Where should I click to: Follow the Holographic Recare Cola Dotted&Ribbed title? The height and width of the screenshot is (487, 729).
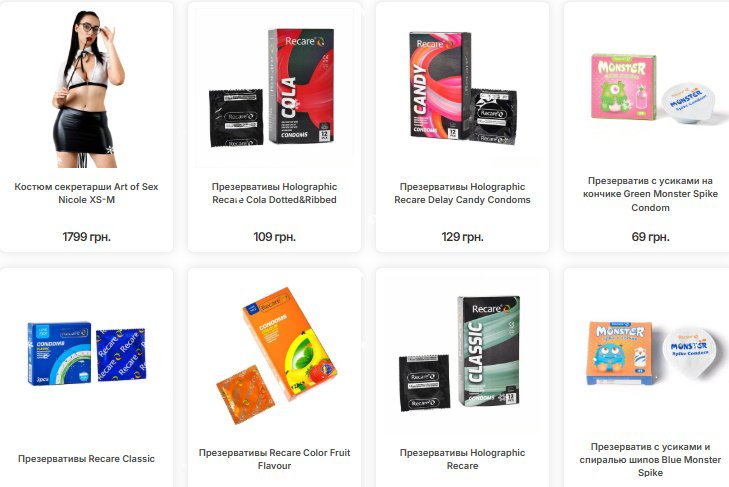pos(274,193)
